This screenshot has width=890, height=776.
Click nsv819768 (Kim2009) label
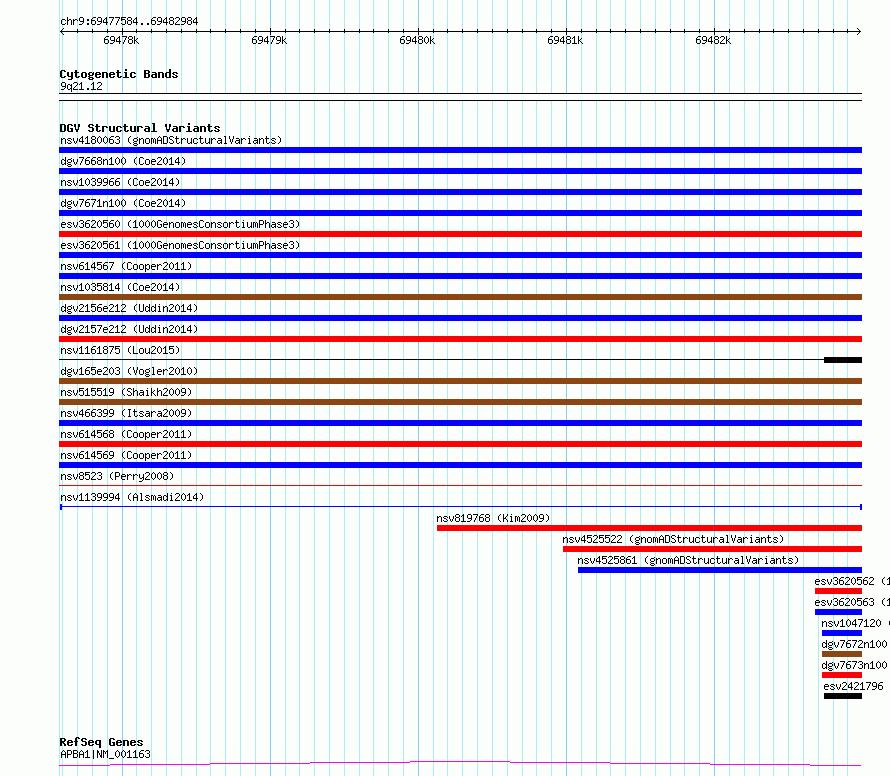click(493, 518)
